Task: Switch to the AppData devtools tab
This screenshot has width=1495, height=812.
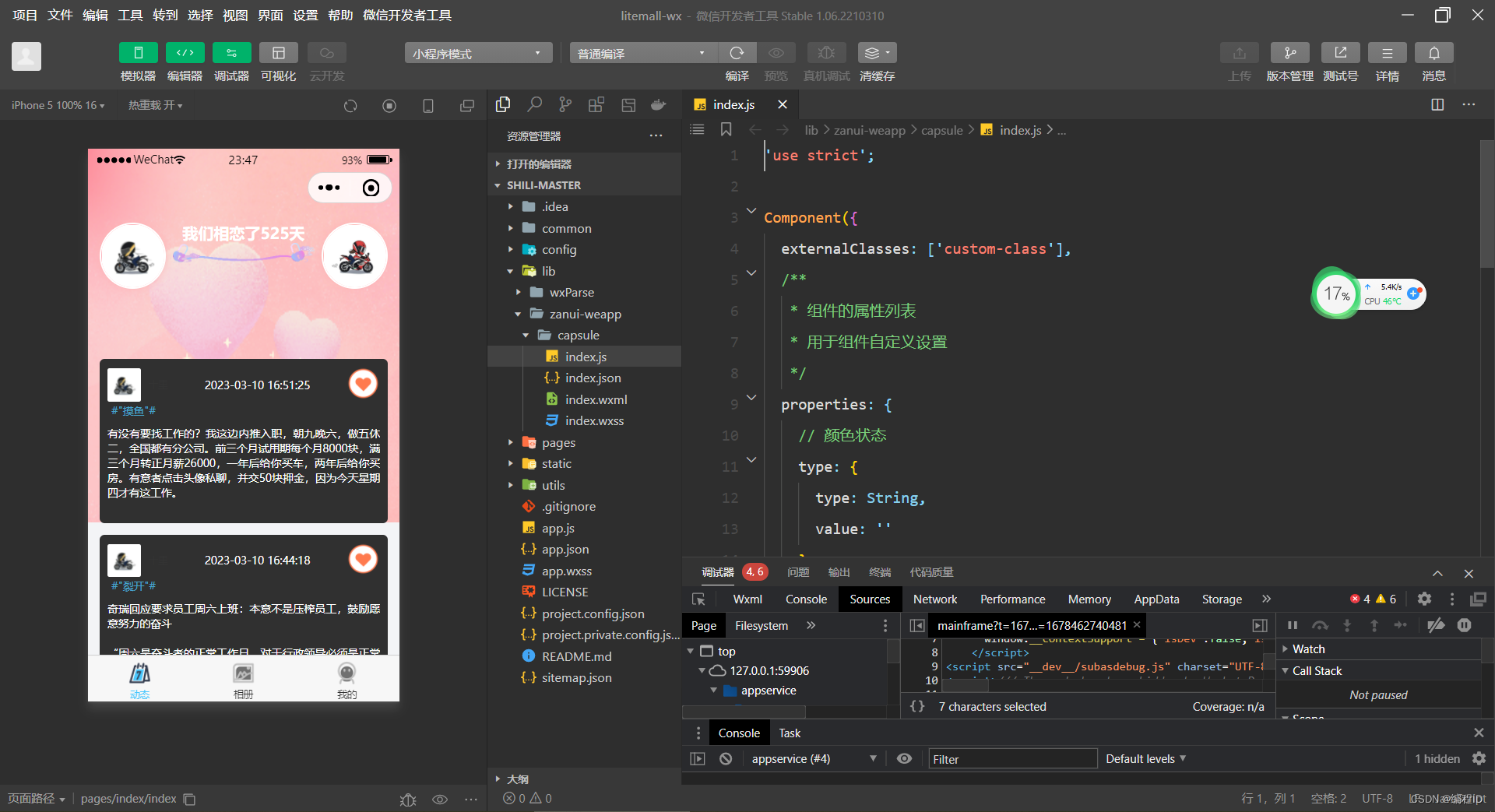Action: [x=1156, y=599]
